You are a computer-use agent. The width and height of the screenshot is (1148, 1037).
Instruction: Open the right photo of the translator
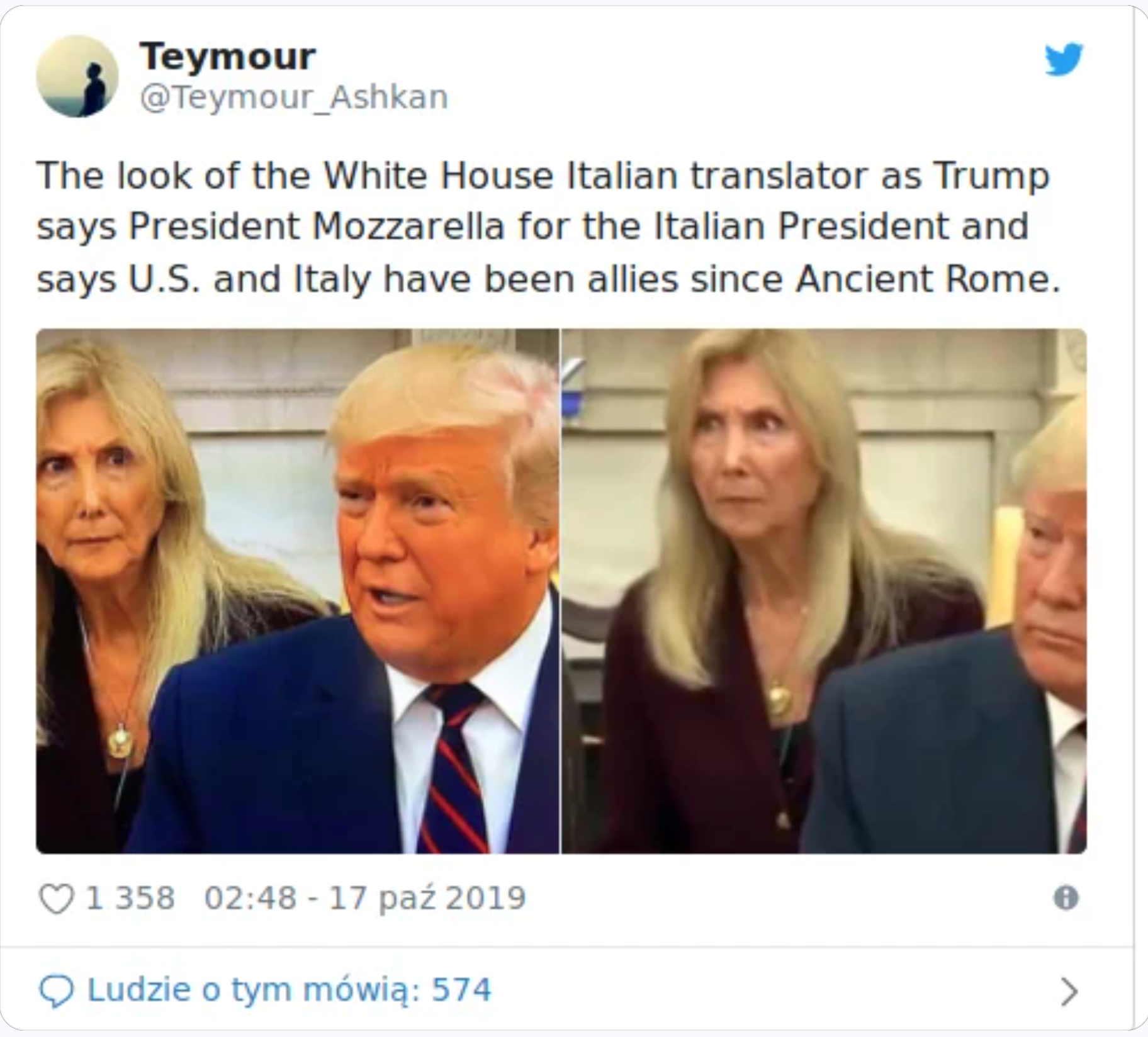pos(824,591)
